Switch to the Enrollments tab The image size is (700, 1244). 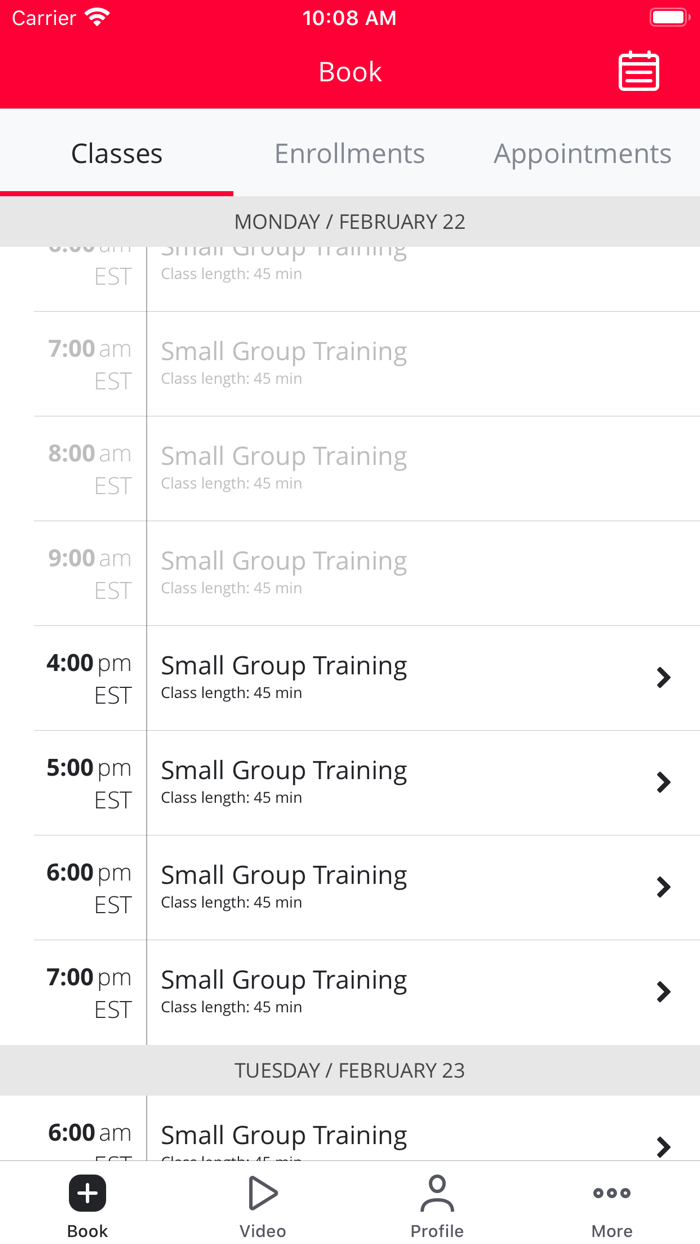click(350, 154)
